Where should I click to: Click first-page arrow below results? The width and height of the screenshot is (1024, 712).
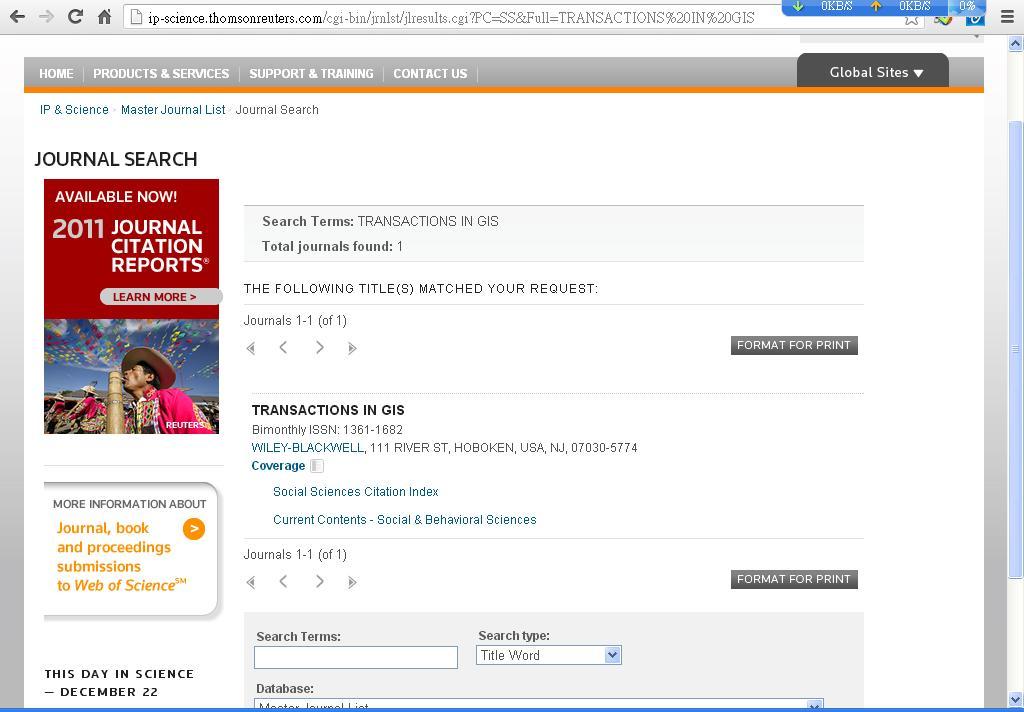tap(250, 582)
